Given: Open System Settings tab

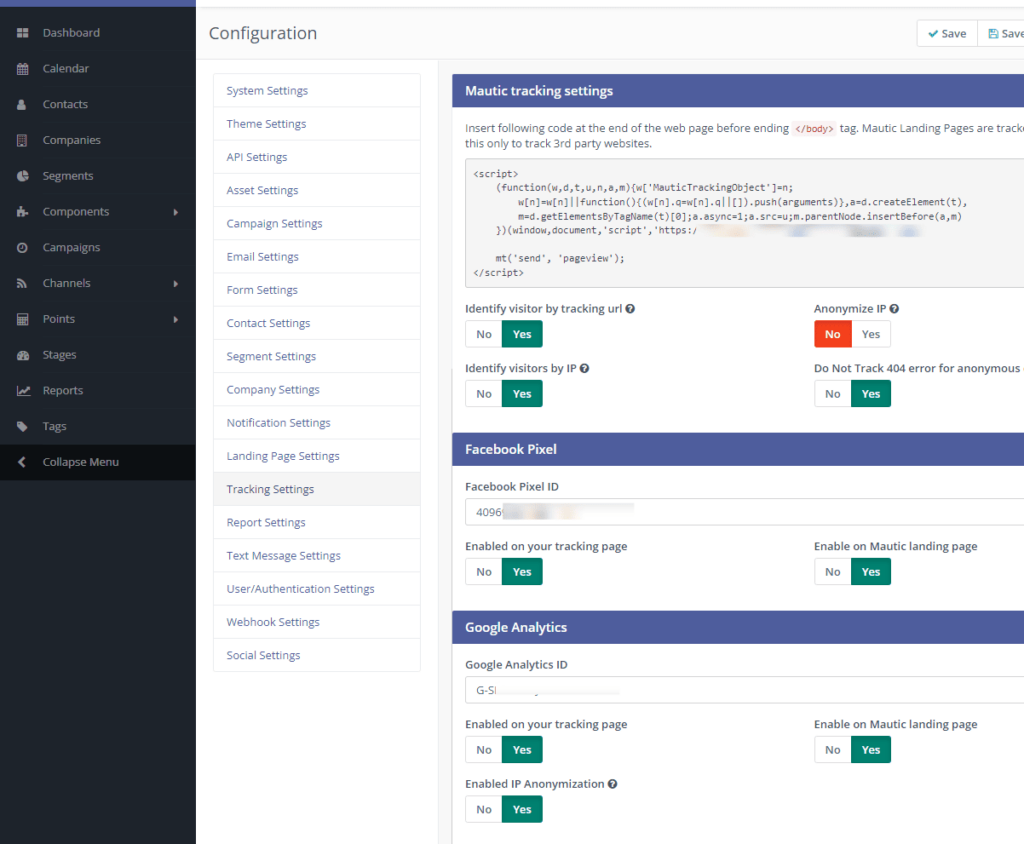Looking at the screenshot, I should pyautogui.click(x=317, y=91).
